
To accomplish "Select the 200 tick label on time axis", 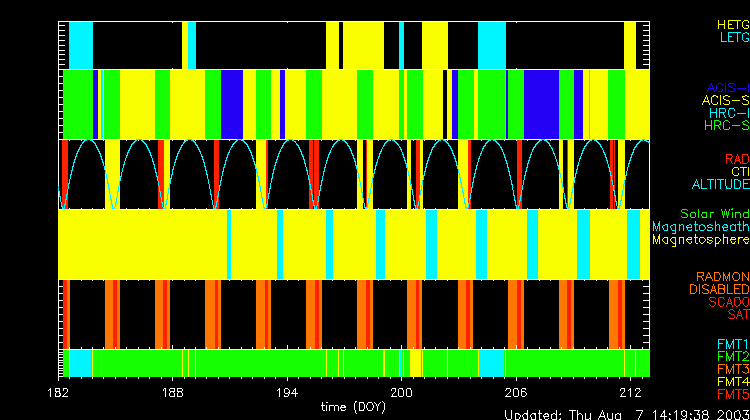I will (x=401, y=394).
